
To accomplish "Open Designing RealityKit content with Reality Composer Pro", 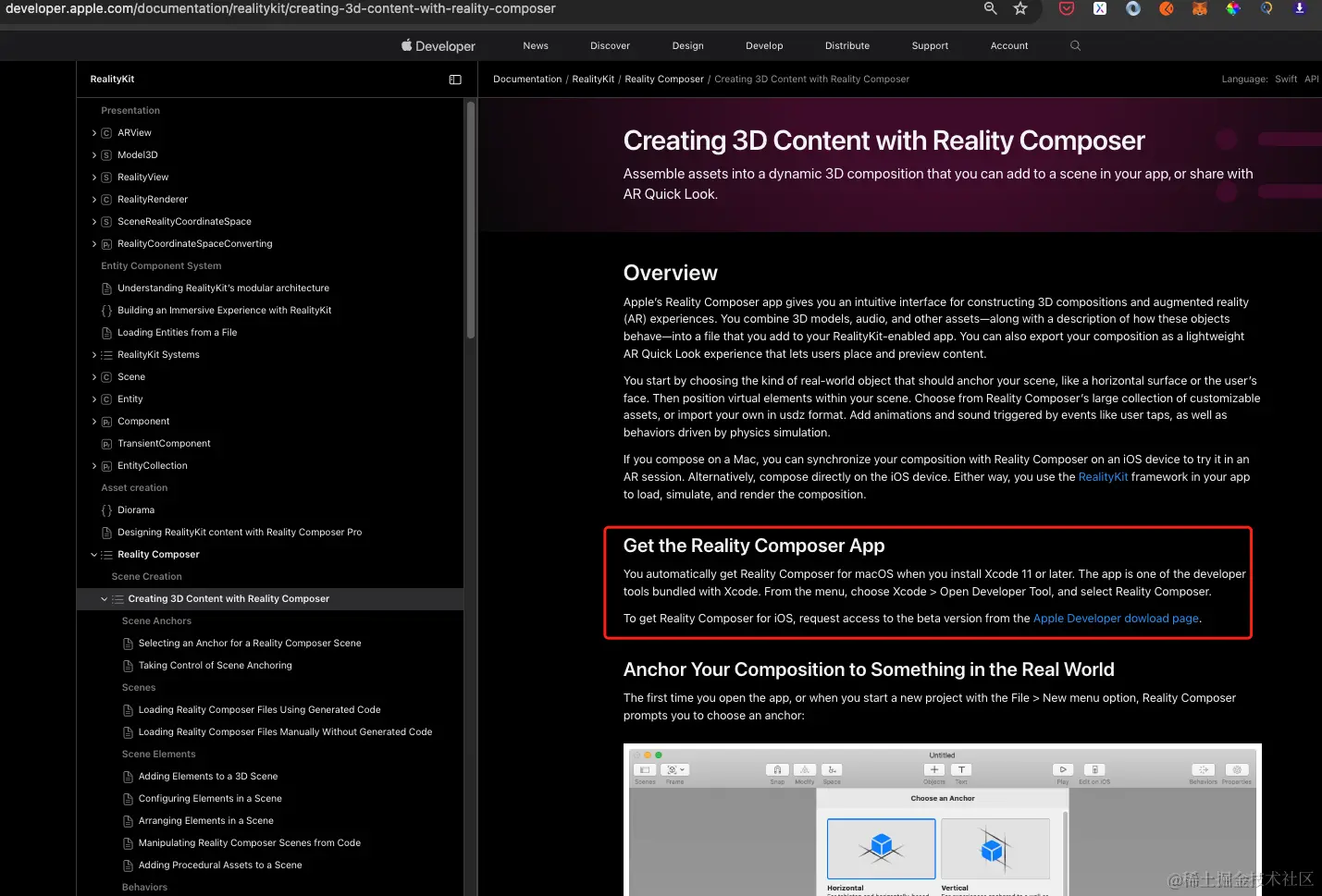I will pyautogui.click(x=240, y=533).
